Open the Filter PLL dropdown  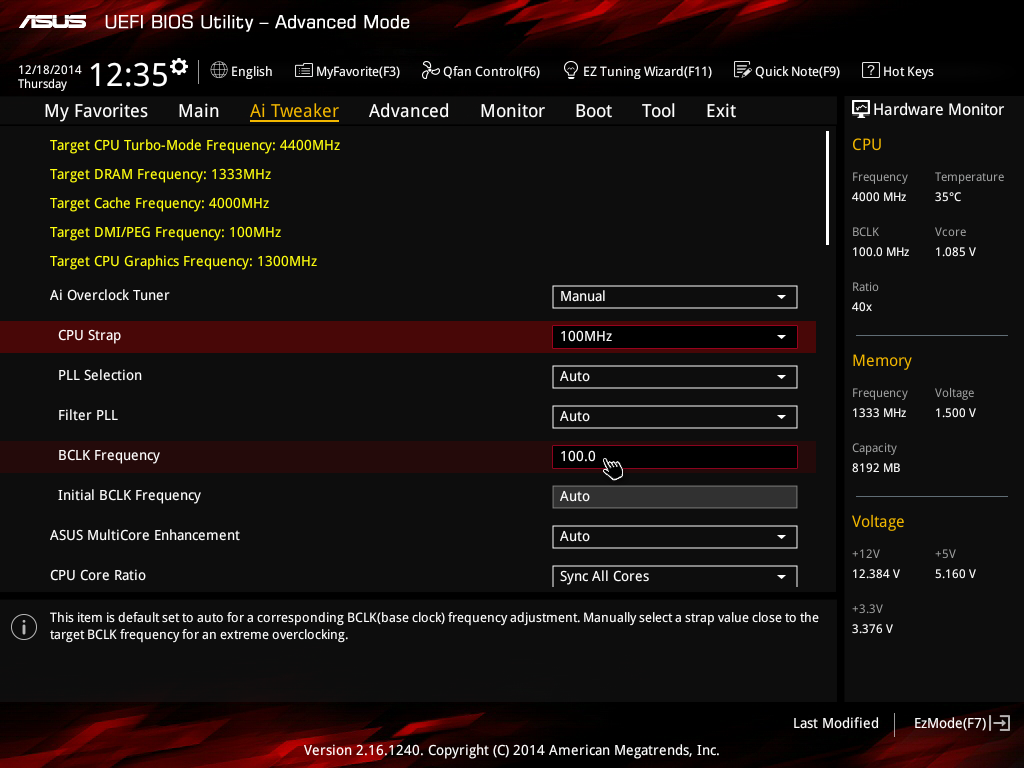[675, 417]
